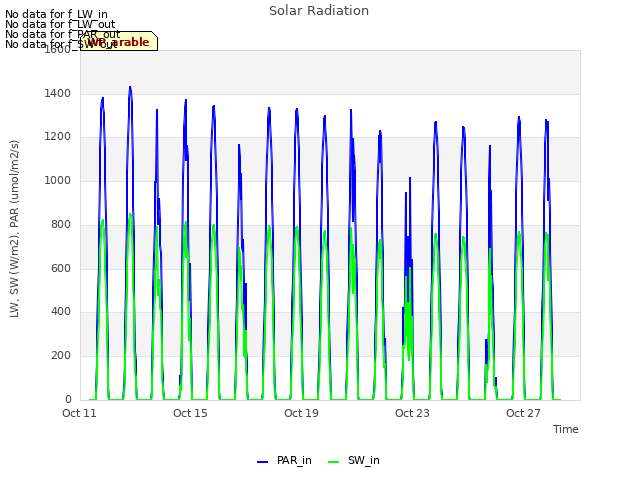This screenshot has width=640, height=480.
Task: Click the Oct 11 x-axis label
Action: click(x=79, y=413)
